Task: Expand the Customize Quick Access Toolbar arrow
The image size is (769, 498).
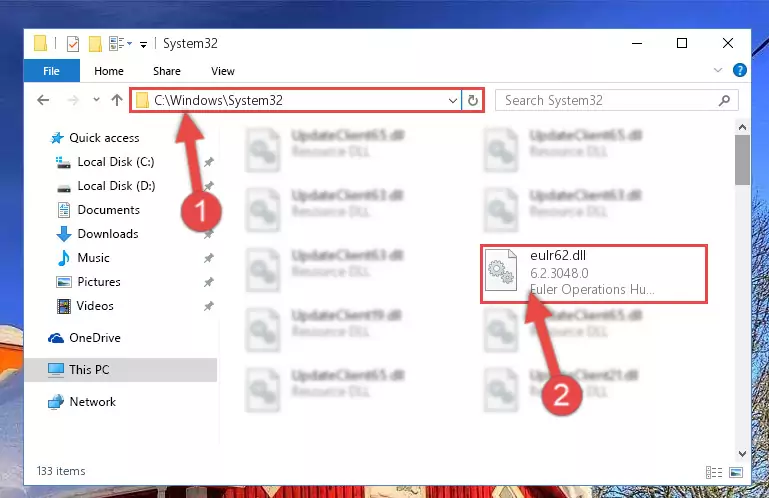Action: click(x=143, y=45)
